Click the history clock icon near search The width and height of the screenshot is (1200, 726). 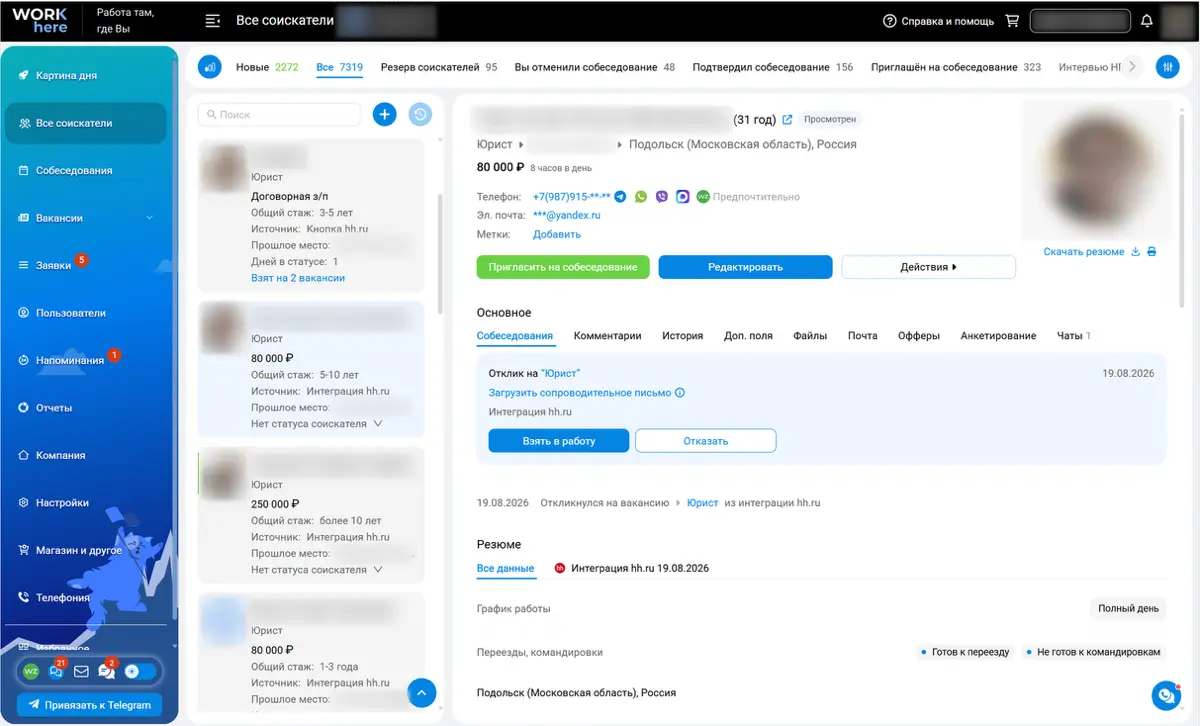[x=420, y=114]
